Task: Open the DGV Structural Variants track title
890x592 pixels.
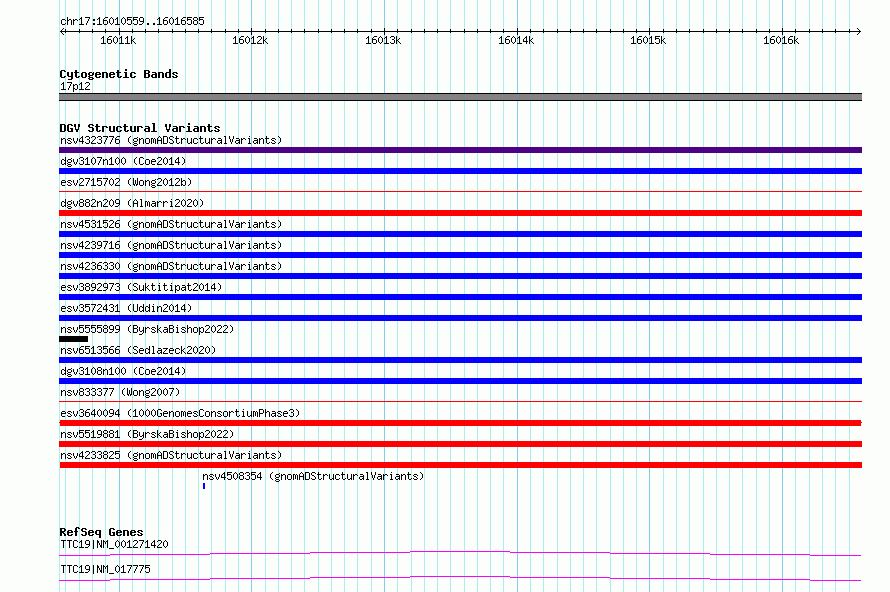Action: click(x=140, y=128)
